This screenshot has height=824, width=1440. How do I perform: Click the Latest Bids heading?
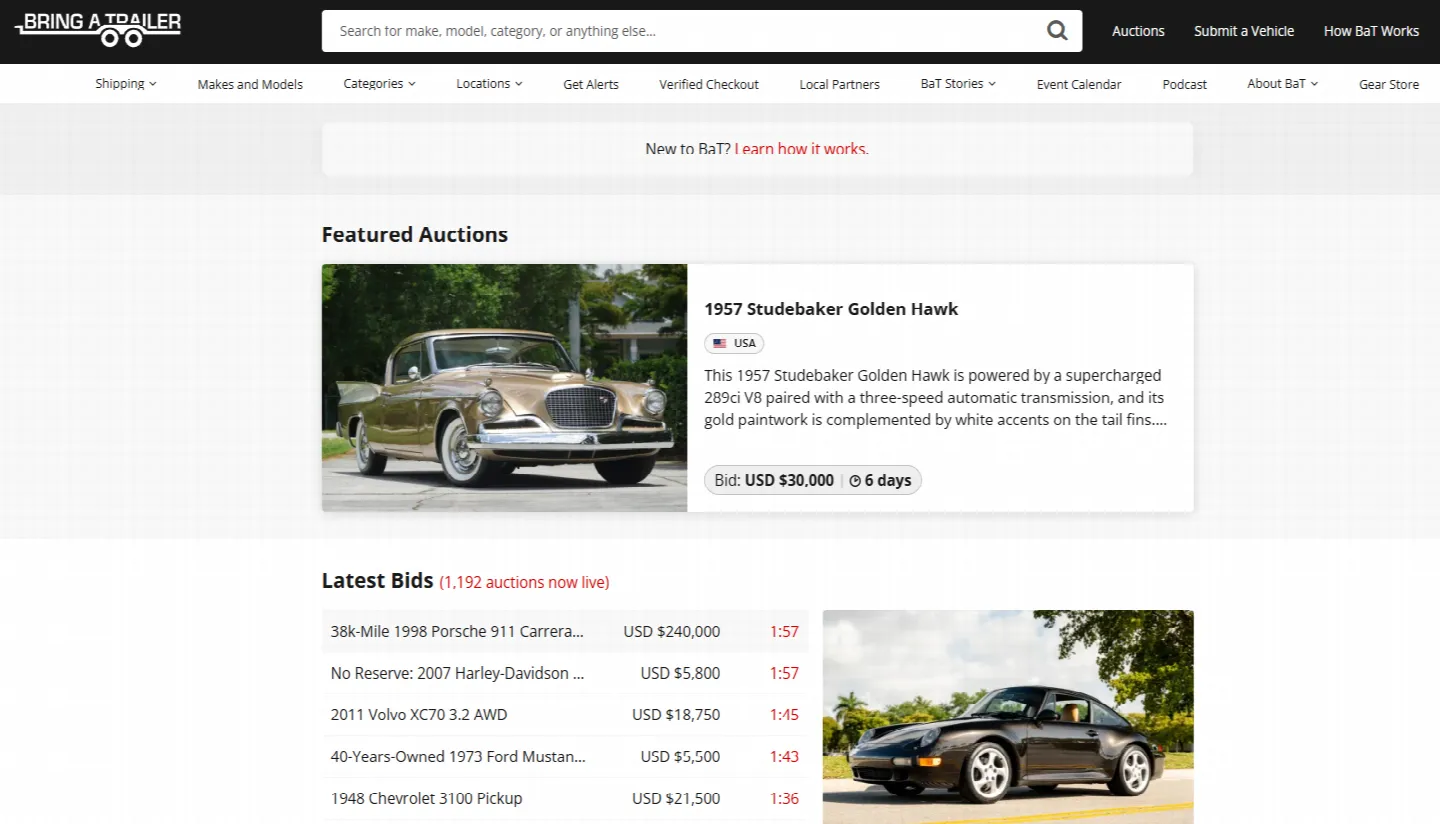(378, 581)
